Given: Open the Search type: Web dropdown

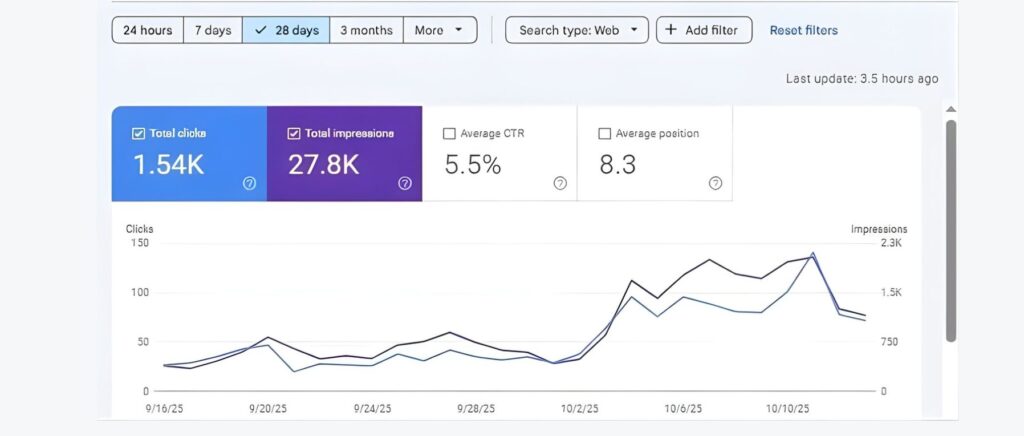Looking at the screenshot, I should click(577, 30).
